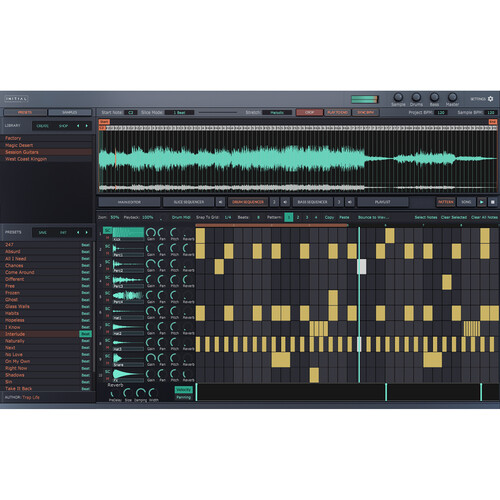The width and height of the screenshot is (500, 500).
Task: Click the Crop button
Action: [x=310, y=113]
